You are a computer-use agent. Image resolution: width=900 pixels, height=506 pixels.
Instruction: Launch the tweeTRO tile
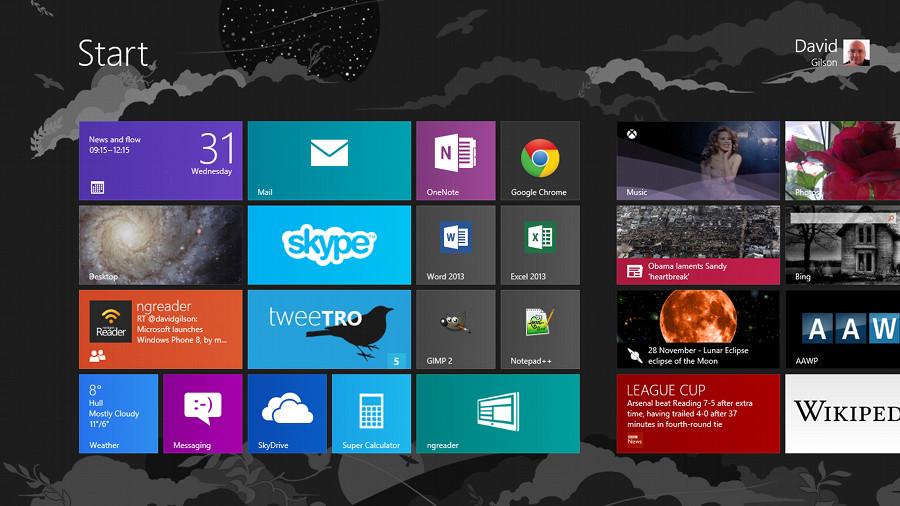click(329, 329)
